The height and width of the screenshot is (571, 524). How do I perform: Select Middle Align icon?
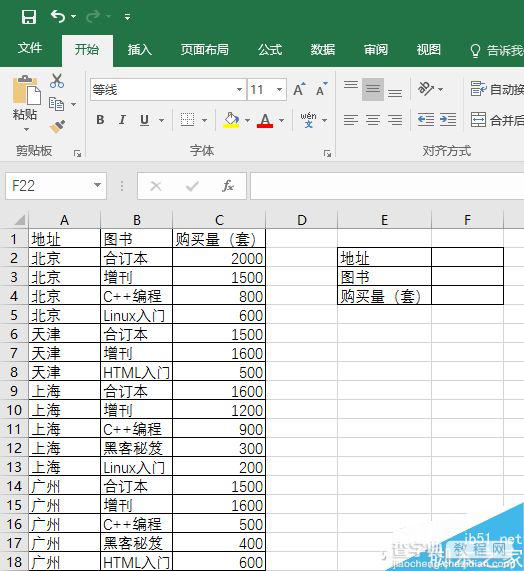pos(373,89)
